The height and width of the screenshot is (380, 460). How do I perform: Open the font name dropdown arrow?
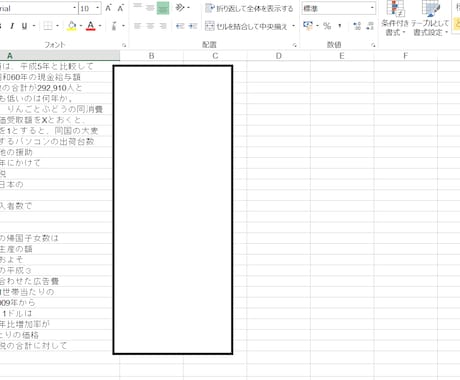point(74,8)
